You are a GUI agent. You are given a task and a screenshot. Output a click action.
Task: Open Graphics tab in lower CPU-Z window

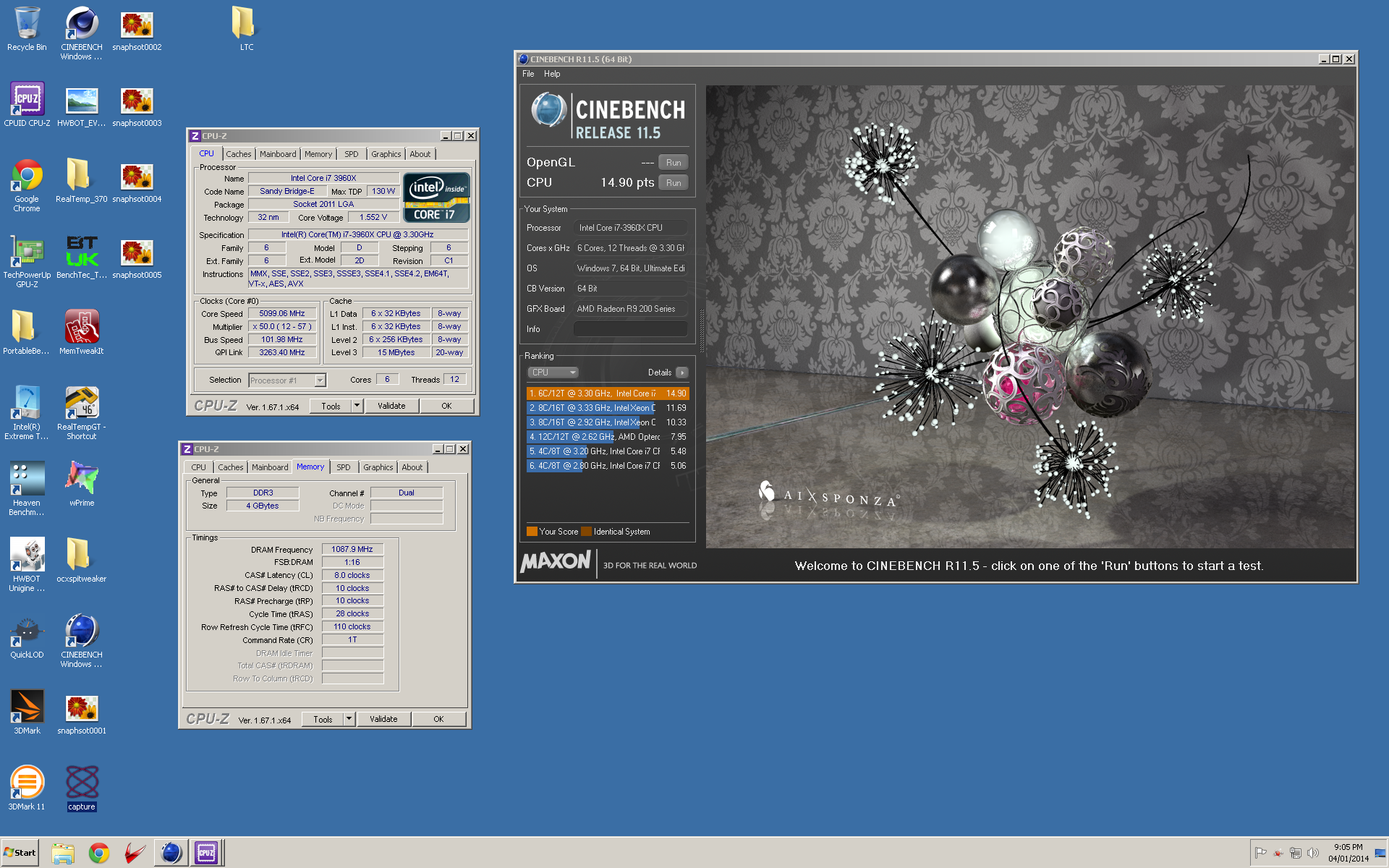[378, 467]
